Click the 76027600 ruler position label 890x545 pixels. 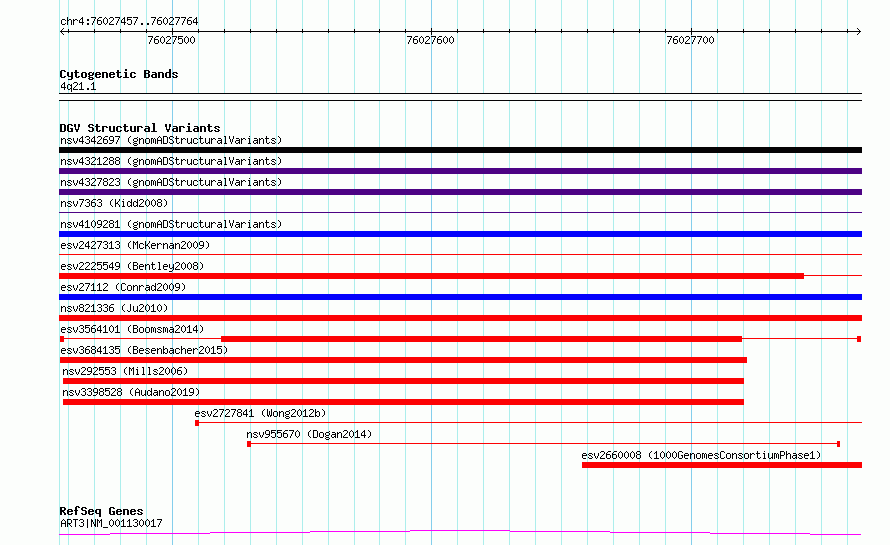point(430,40)
